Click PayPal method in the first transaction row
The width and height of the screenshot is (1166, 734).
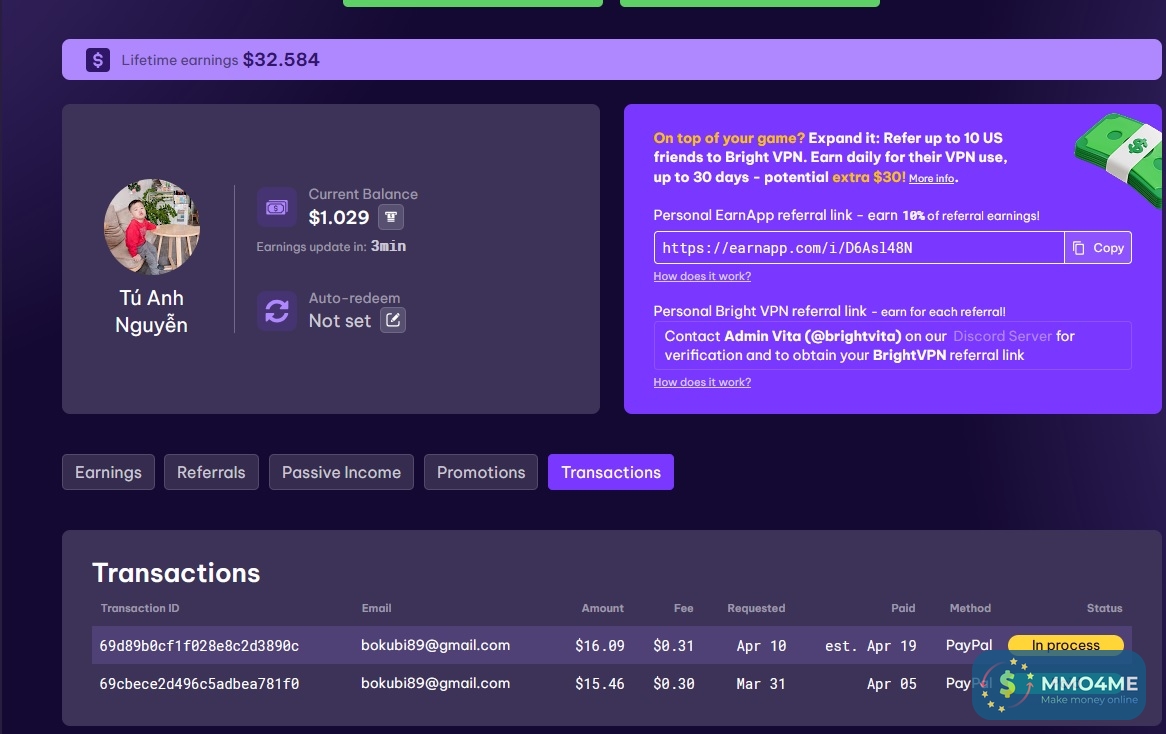(x=969, y=645)
